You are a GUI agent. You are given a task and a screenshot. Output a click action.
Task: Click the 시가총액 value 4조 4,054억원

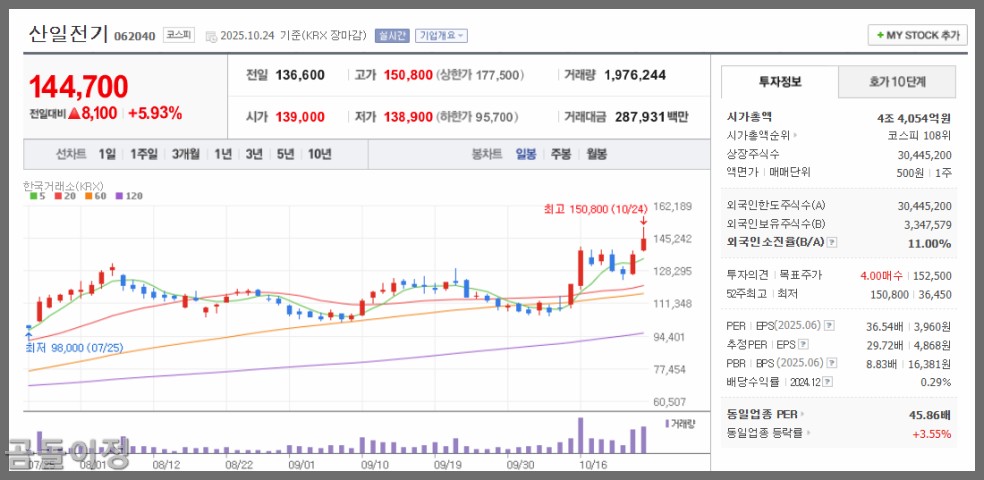click(x=914, y=117)
